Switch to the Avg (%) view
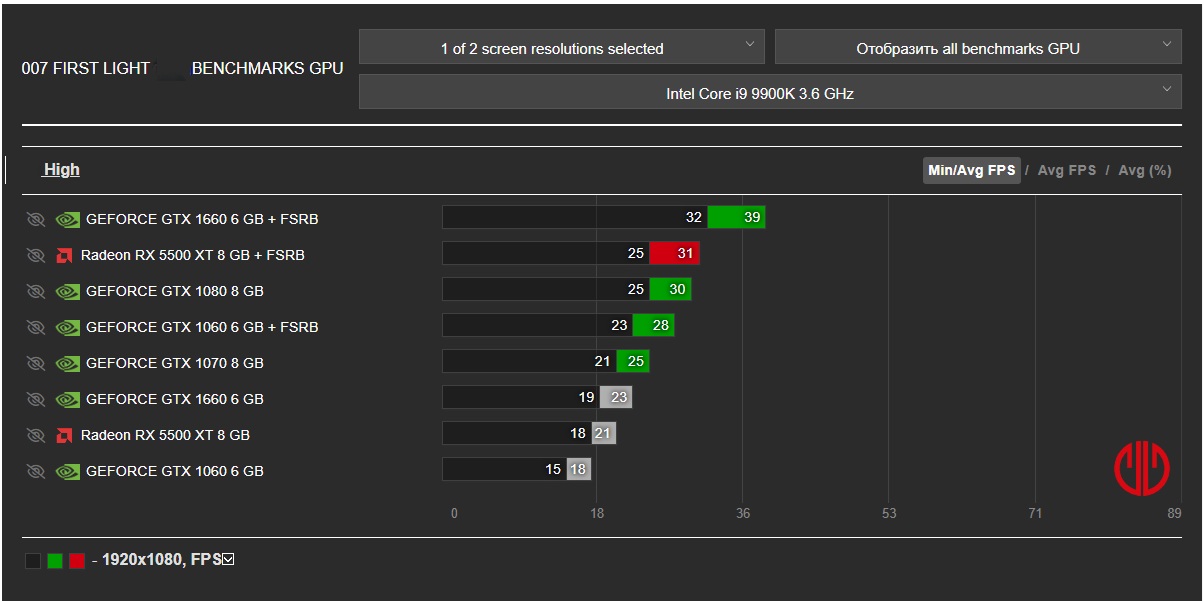The image size is (1204, 601). pos(1145,170)
